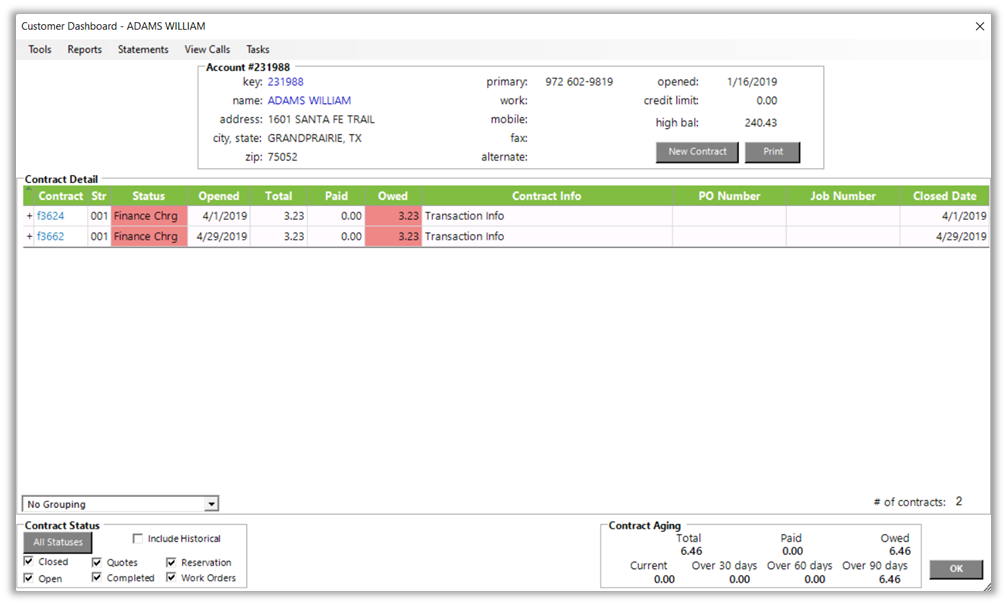Open contract link f3624
This screenshot has height=605, width=1007.
pyautogui.click(x=50, y=216)
